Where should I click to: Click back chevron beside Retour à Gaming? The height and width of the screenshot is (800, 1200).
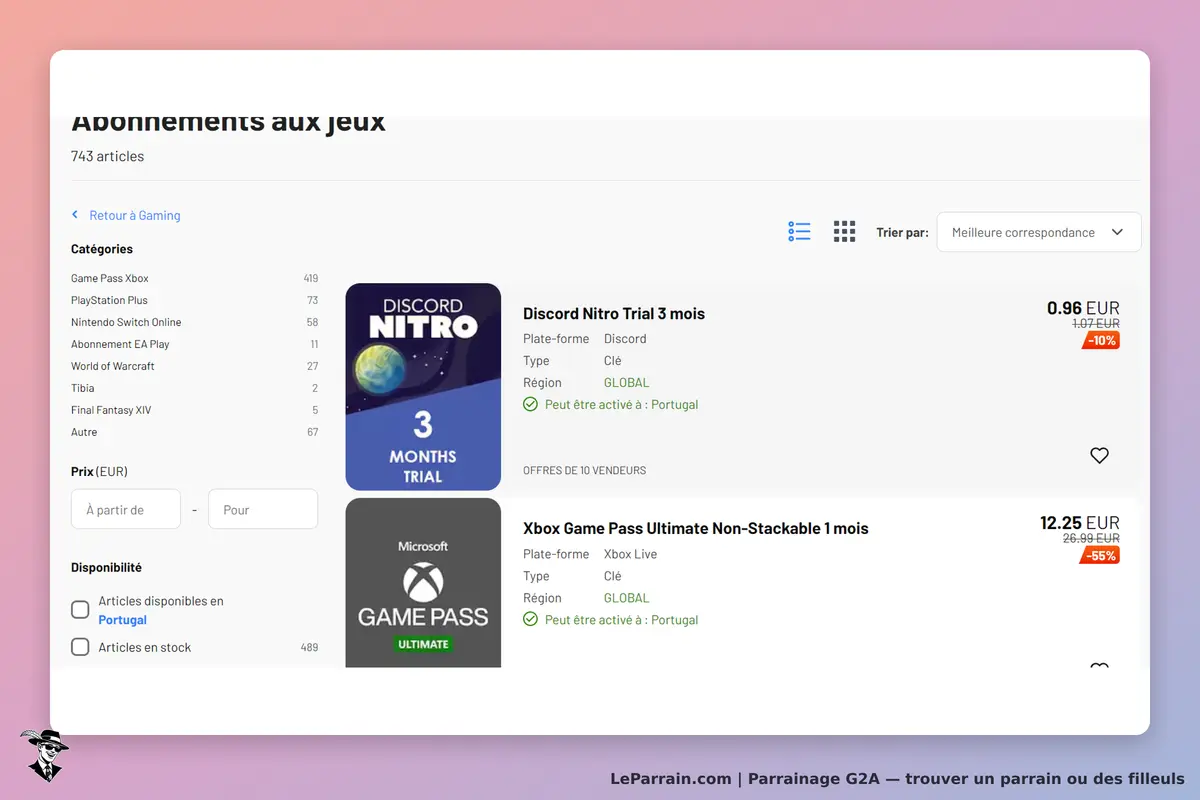tap(75, 215)
